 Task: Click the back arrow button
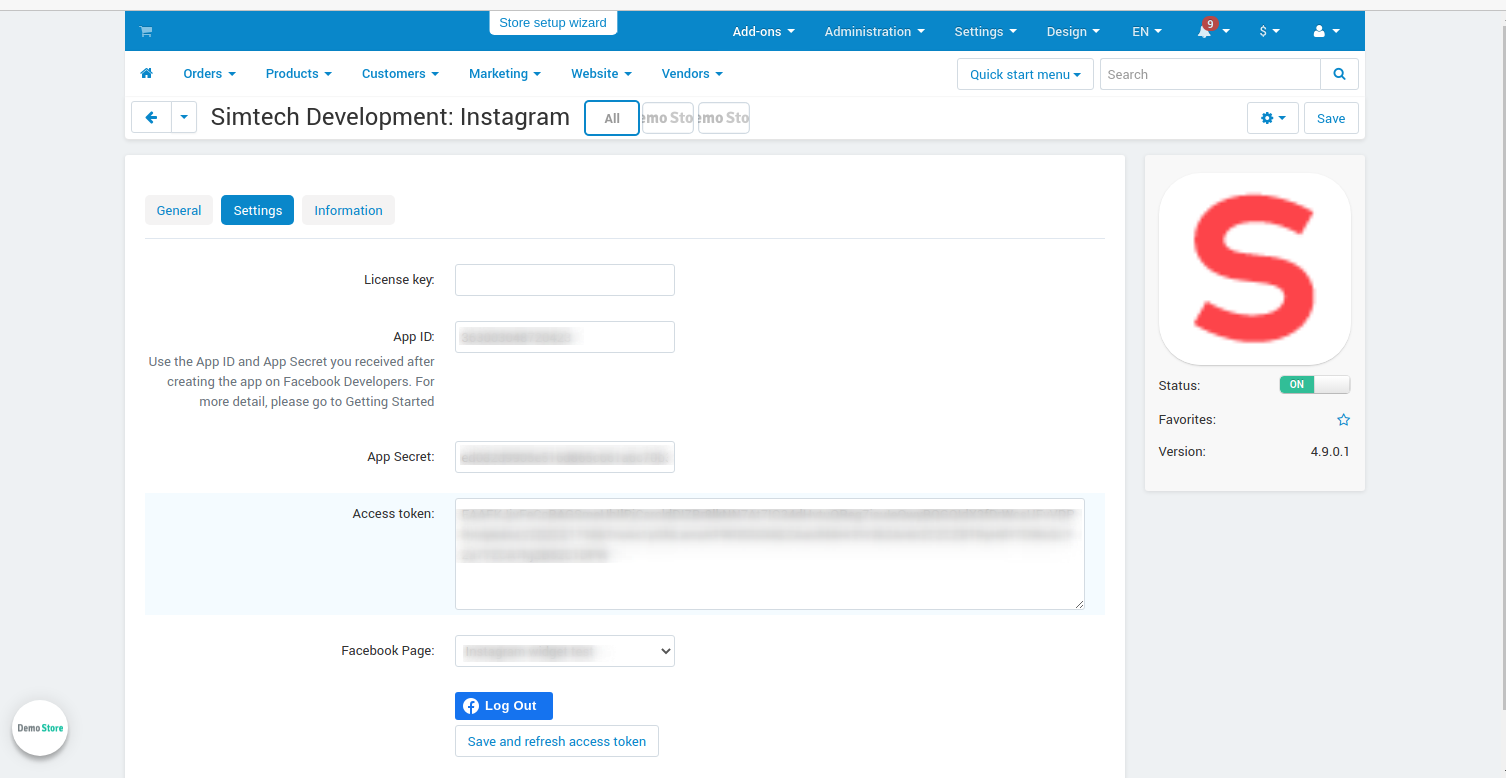click(152, 118)
